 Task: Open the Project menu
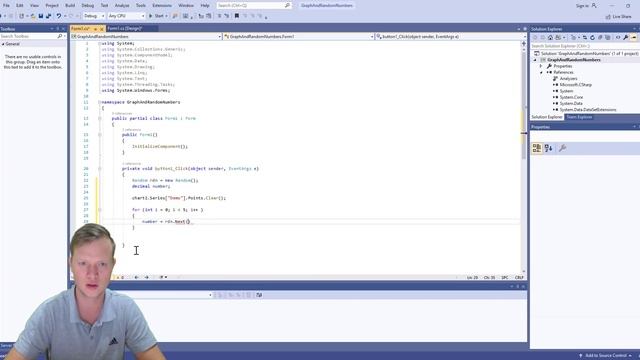pyautogui.click(x=52, y=5)
